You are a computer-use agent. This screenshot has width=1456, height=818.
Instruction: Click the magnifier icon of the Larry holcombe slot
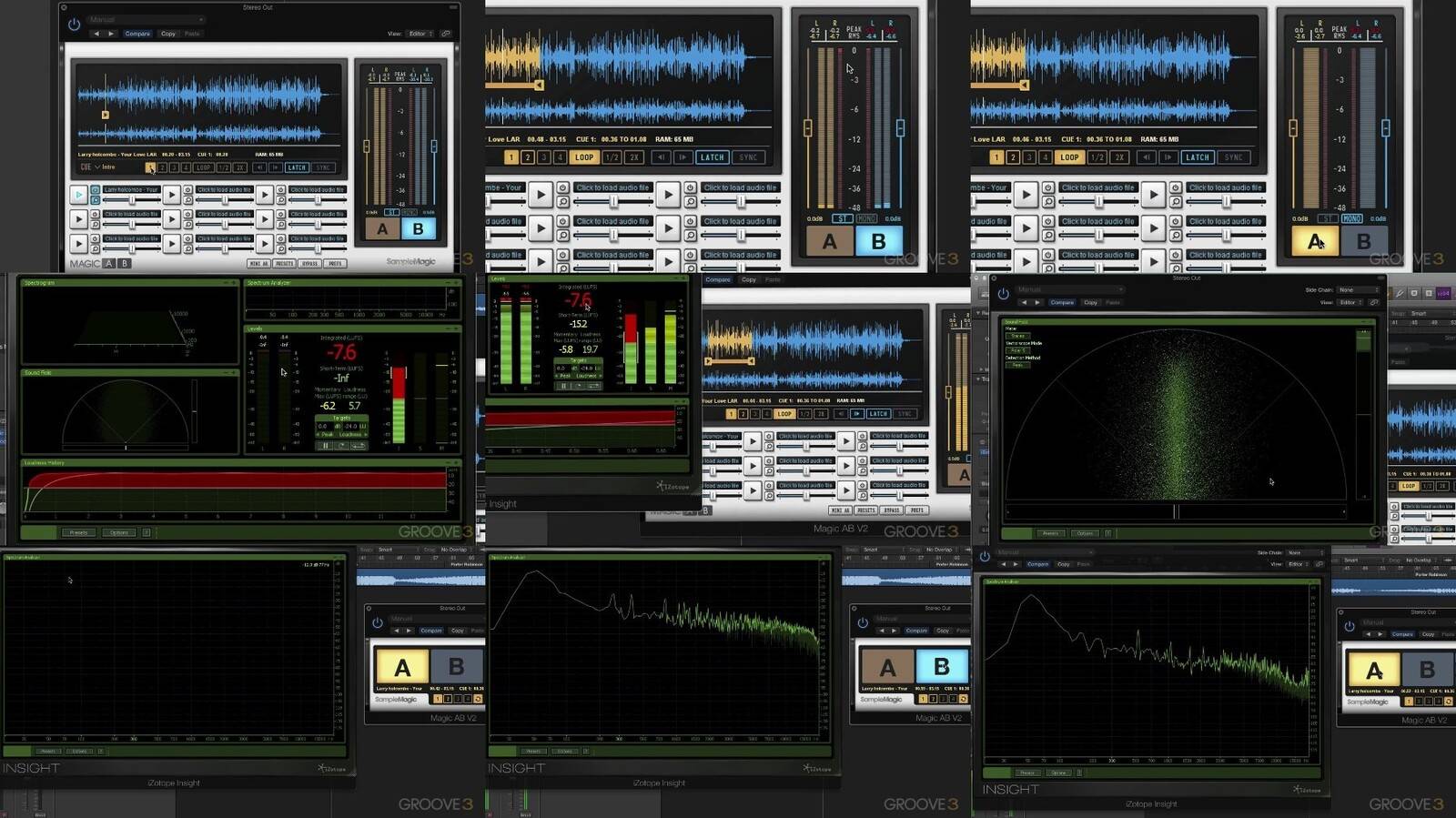(x=96, y=199)
